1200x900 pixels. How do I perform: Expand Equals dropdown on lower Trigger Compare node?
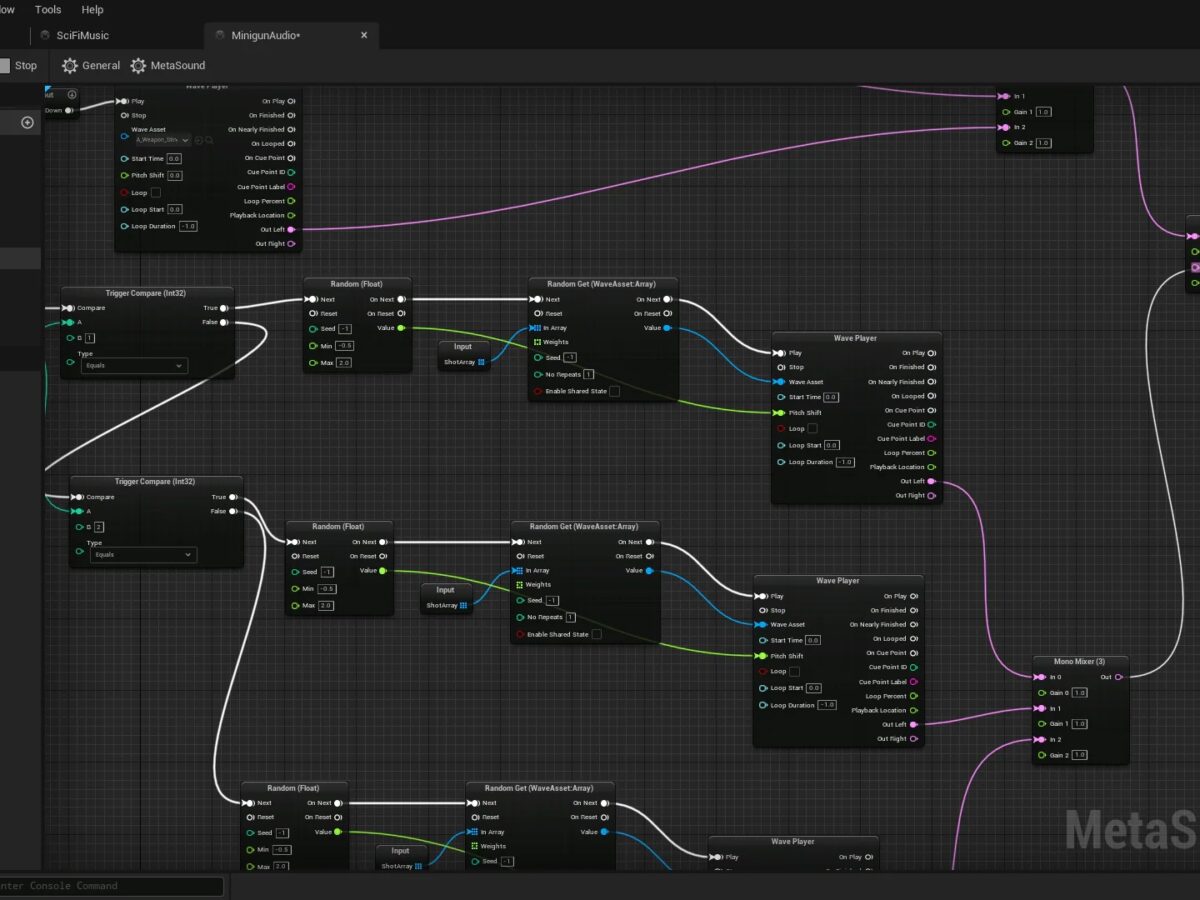pyautogui.click(x=144, y=555)
